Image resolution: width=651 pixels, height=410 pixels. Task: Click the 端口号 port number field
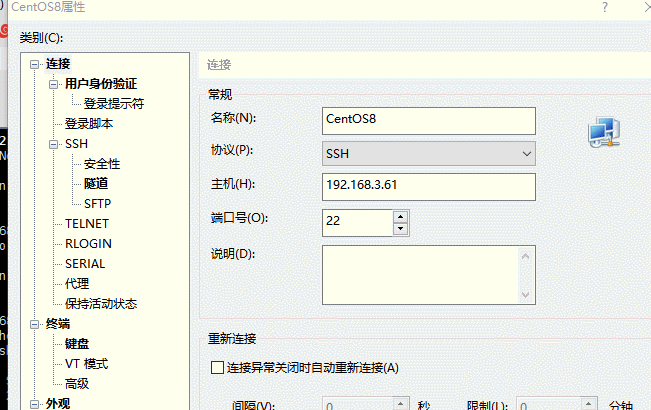[x=357, y=223]
